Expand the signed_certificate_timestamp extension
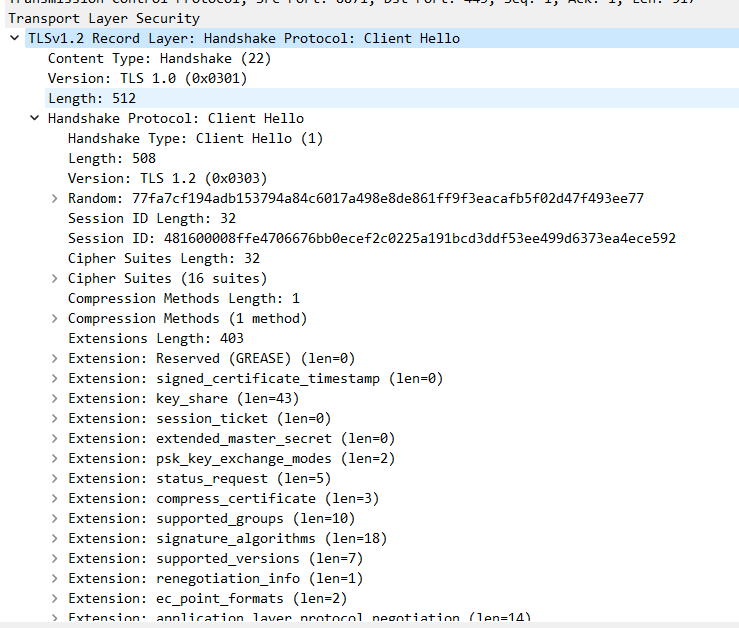The height and width of the screenshot is (628, 739). [x=55, y=378]
